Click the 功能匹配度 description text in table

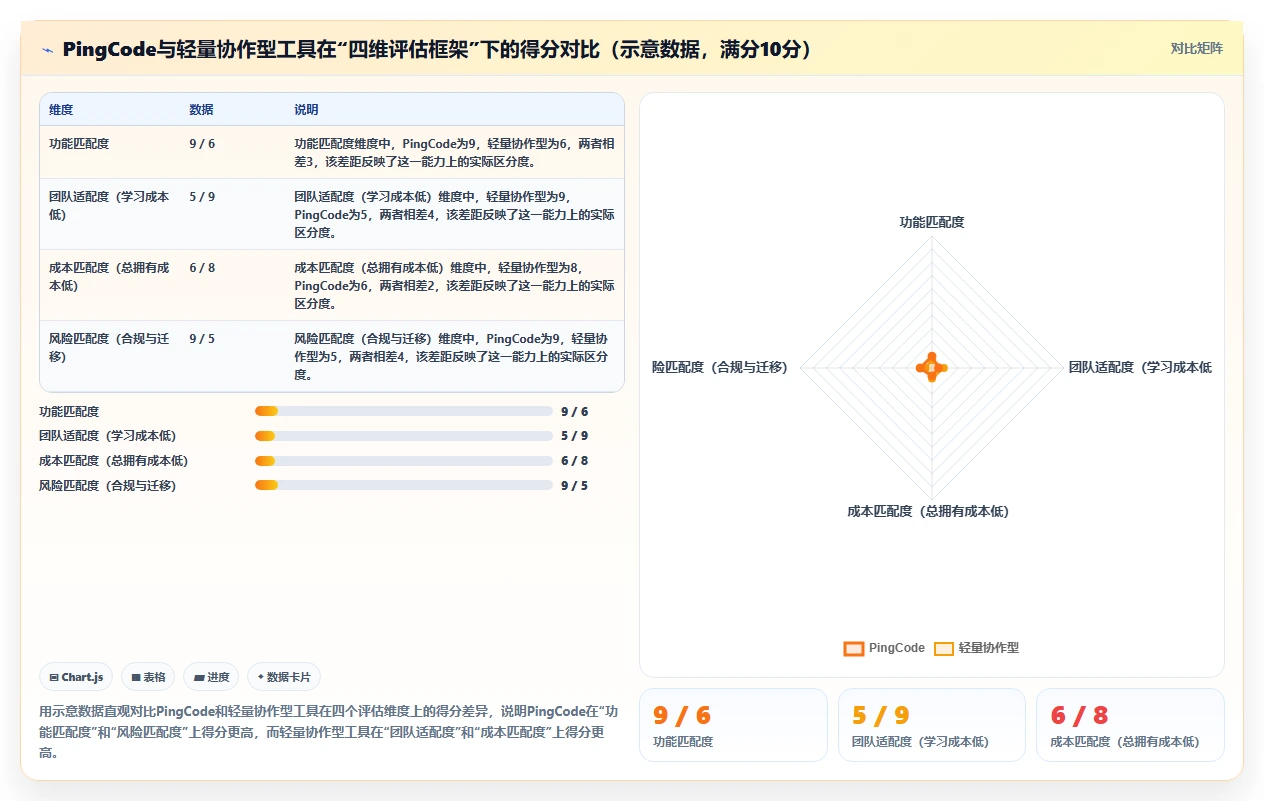454,153
